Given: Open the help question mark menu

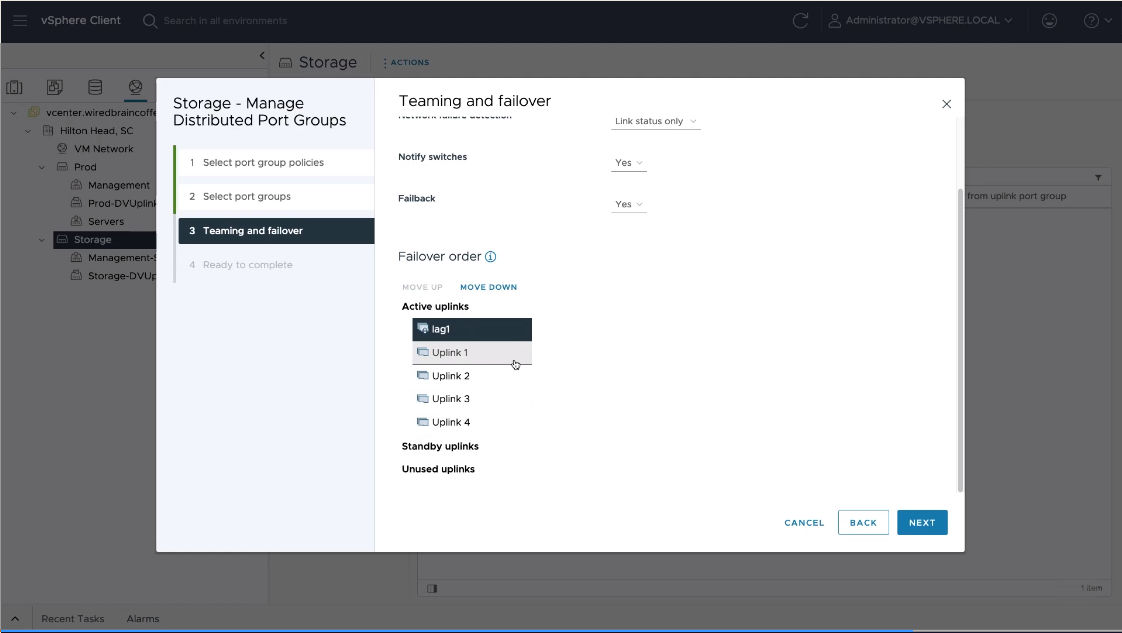Looking at the screenshot, I should click(x=1096, y=20).
